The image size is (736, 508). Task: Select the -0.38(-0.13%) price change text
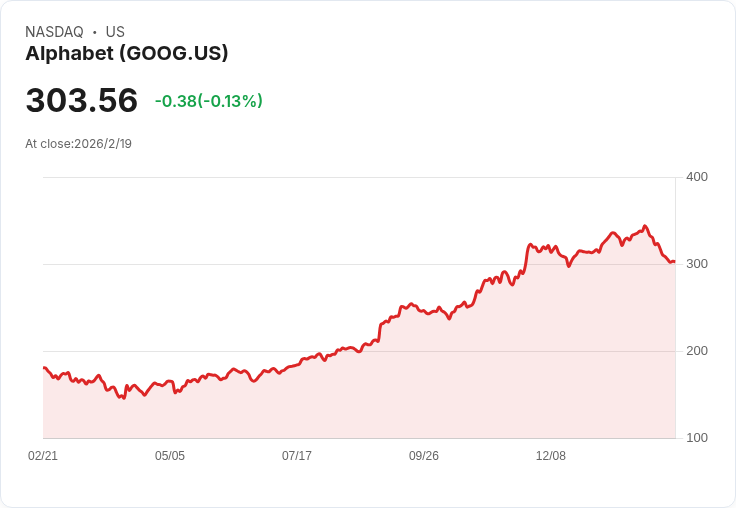tap(208, 101)
